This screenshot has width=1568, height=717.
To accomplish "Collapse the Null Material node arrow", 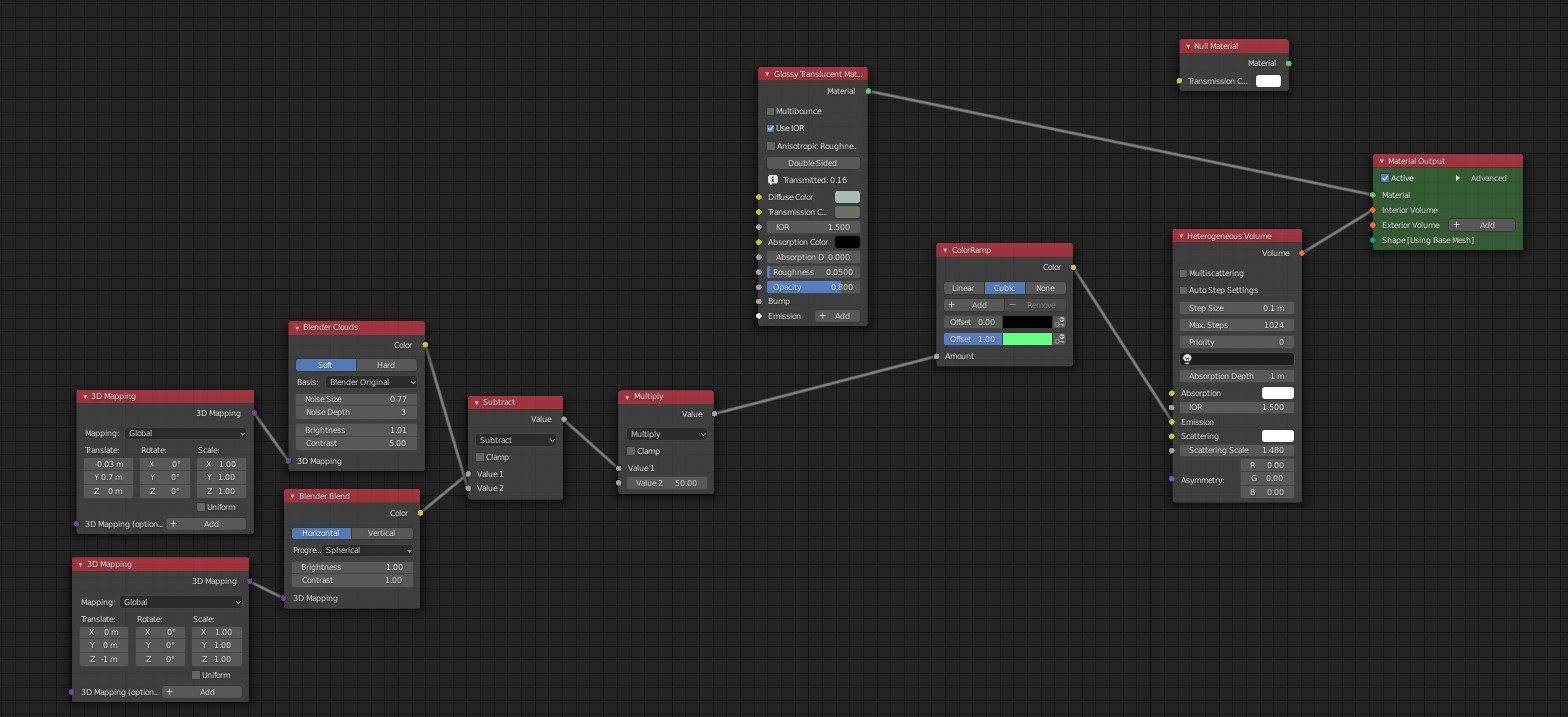I will coord(1187,46).
